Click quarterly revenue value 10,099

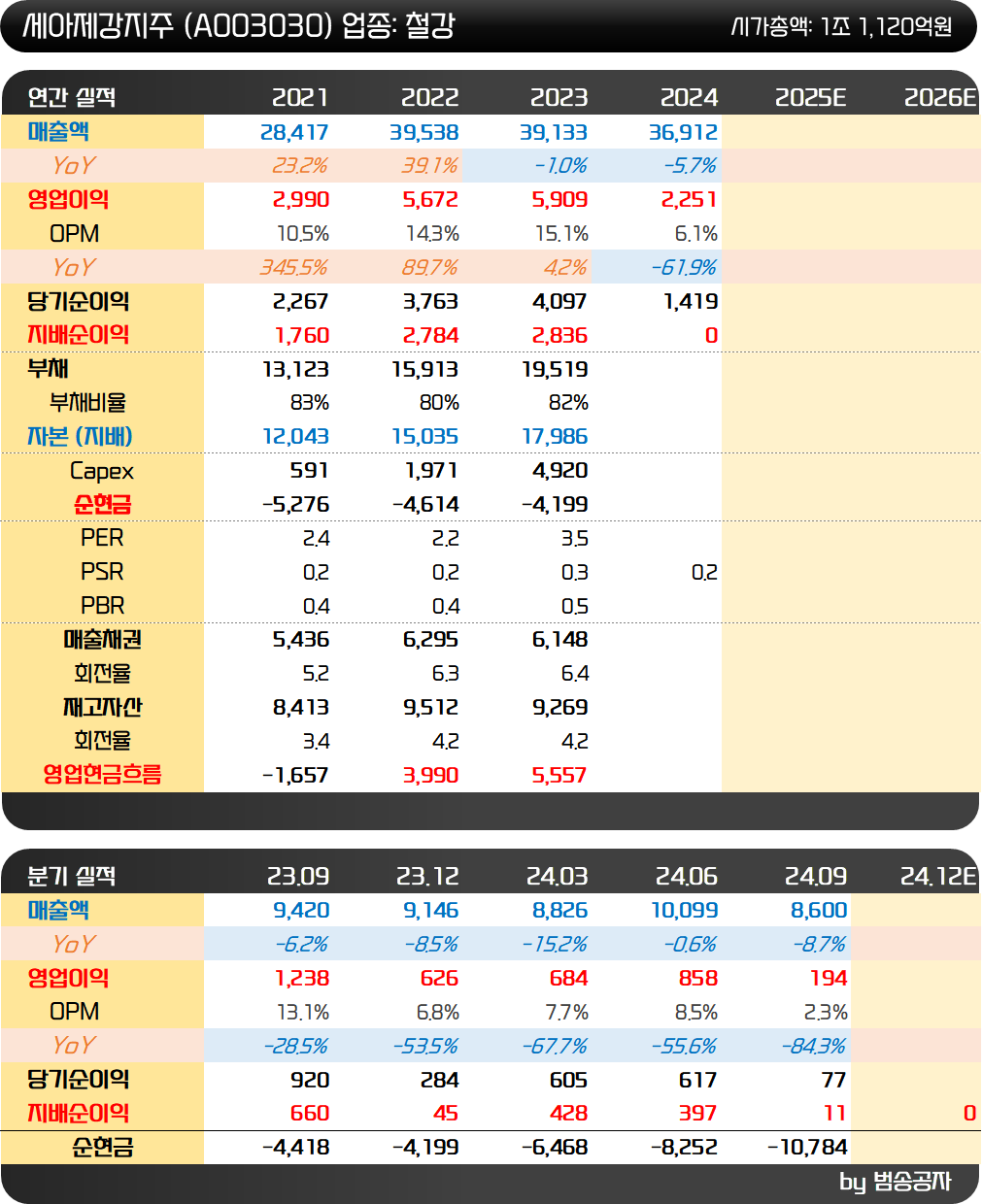point(684,911)
